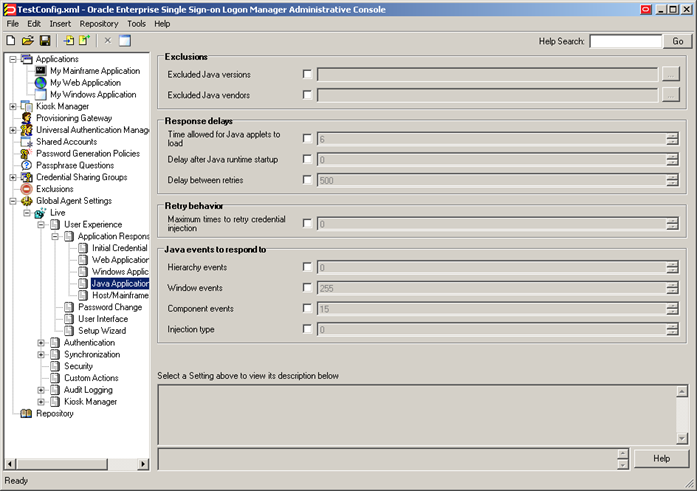Collapse the Live node
The width and height of the screenshot is (697, 491).
click(x=27, y=213)
